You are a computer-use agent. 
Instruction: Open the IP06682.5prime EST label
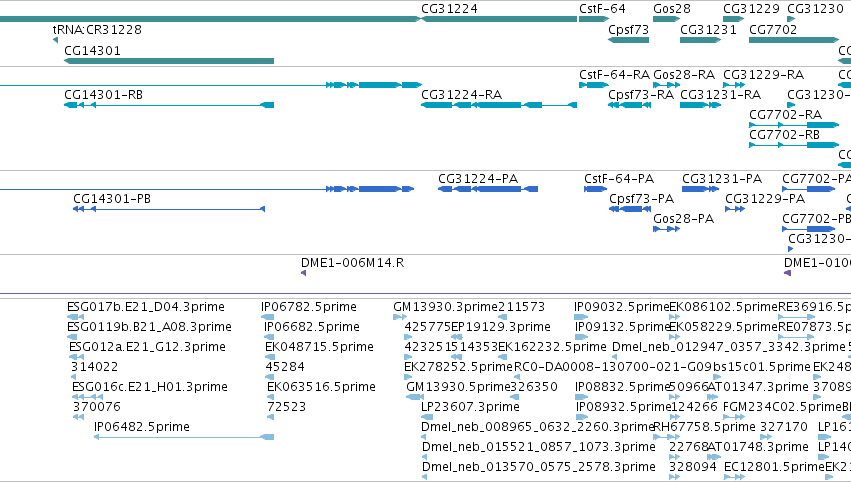(312, 327)
